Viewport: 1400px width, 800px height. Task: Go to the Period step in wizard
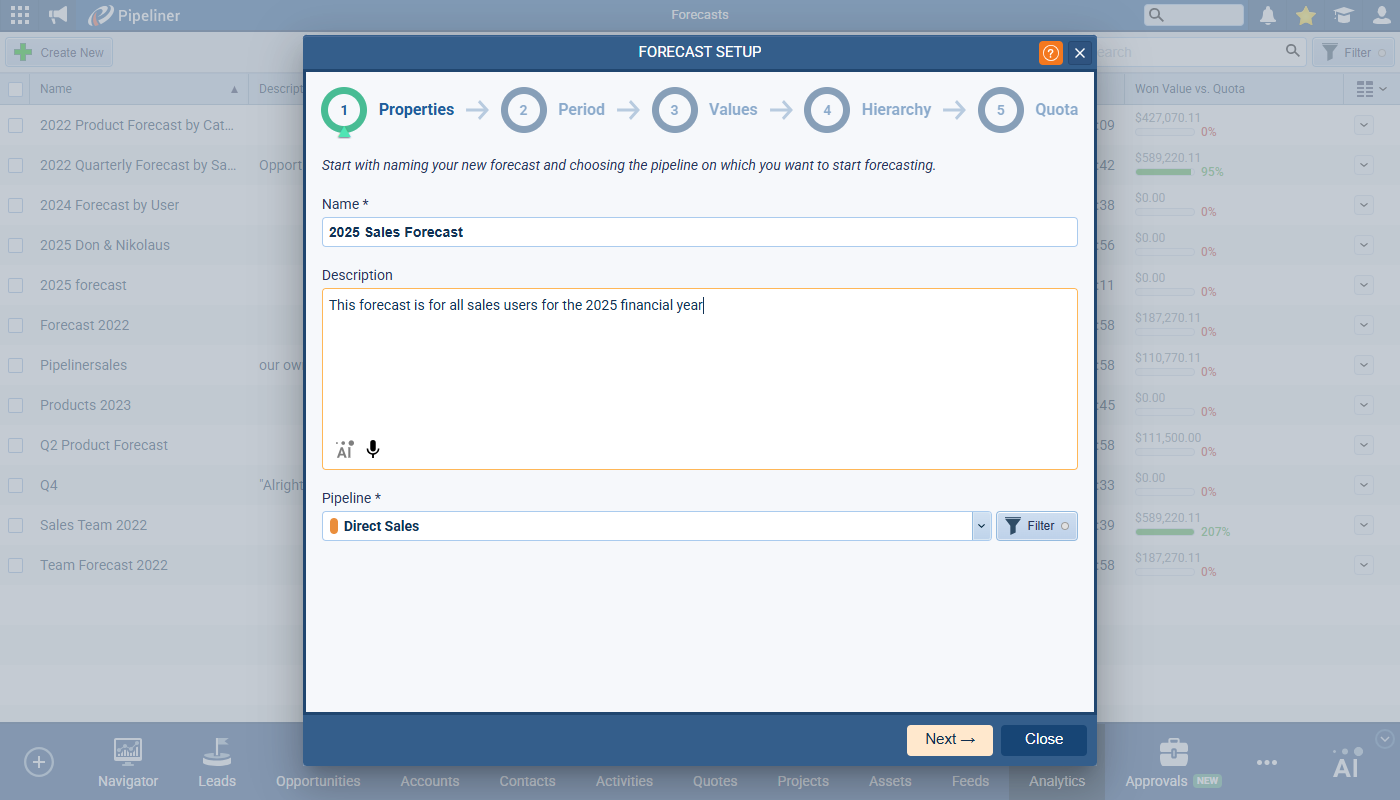click(x=554, y=110)
